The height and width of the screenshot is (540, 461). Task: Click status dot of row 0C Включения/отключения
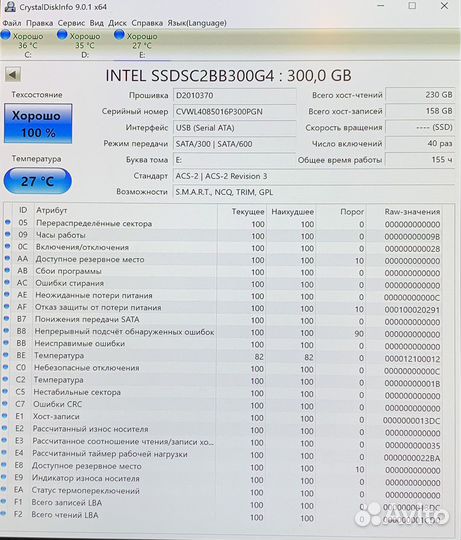coord(7,246)
